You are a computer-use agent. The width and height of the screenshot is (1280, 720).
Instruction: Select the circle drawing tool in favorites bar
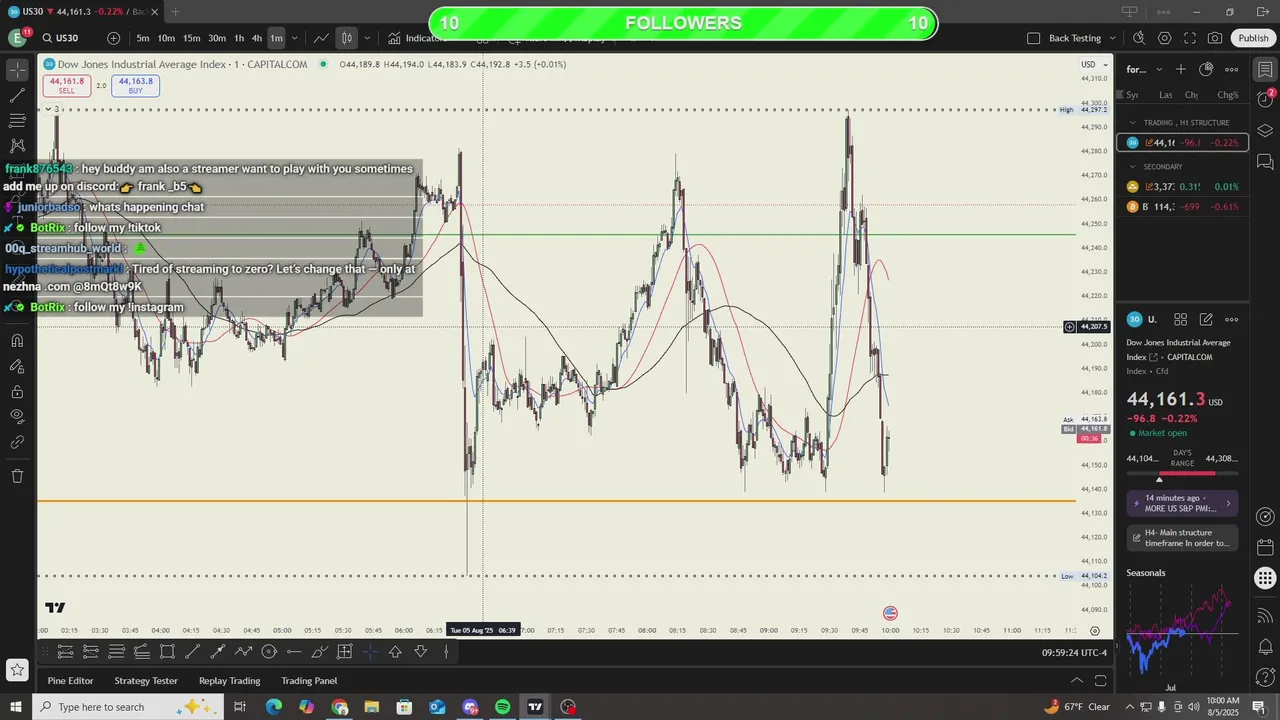269,652
